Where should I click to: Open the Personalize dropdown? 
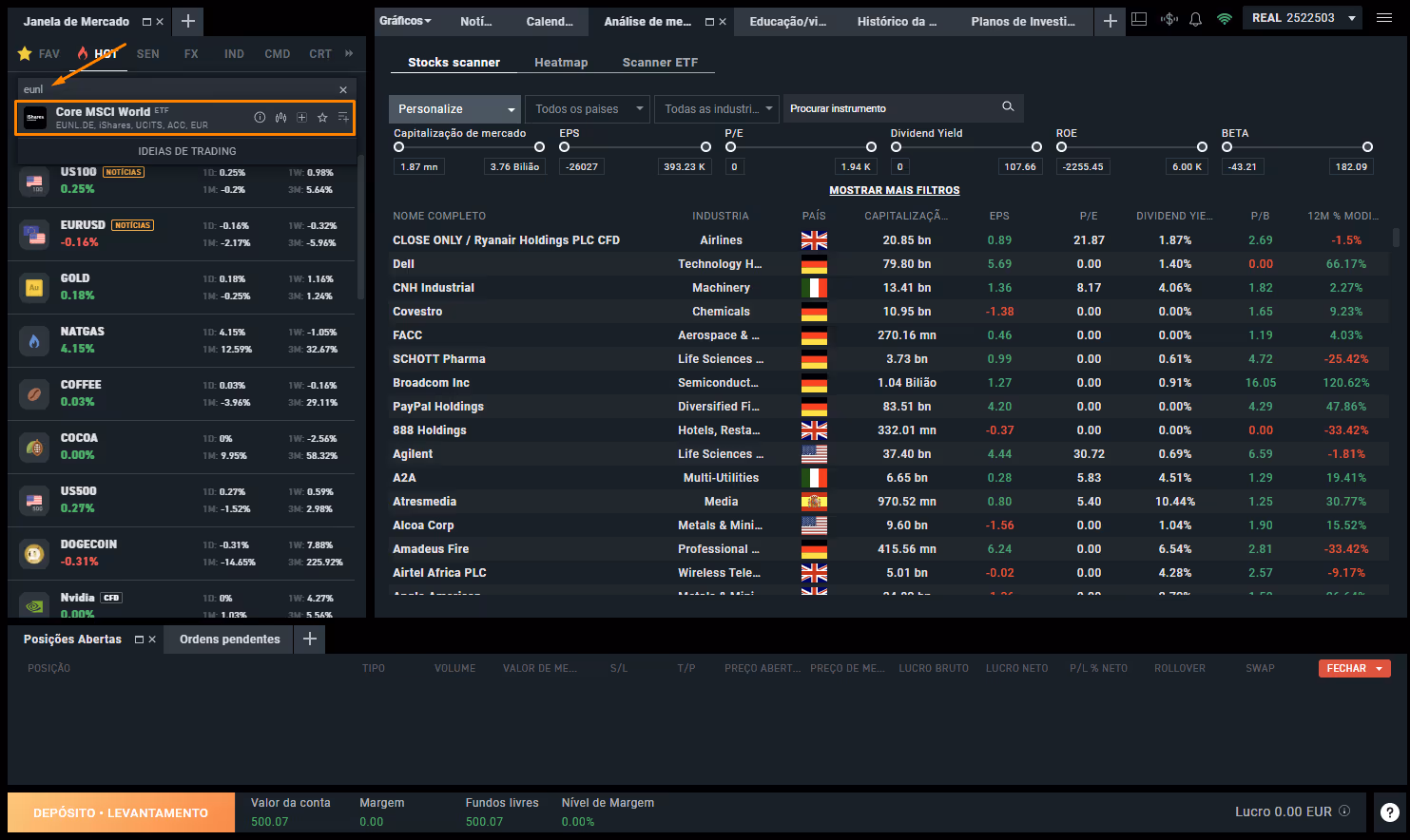455,109
